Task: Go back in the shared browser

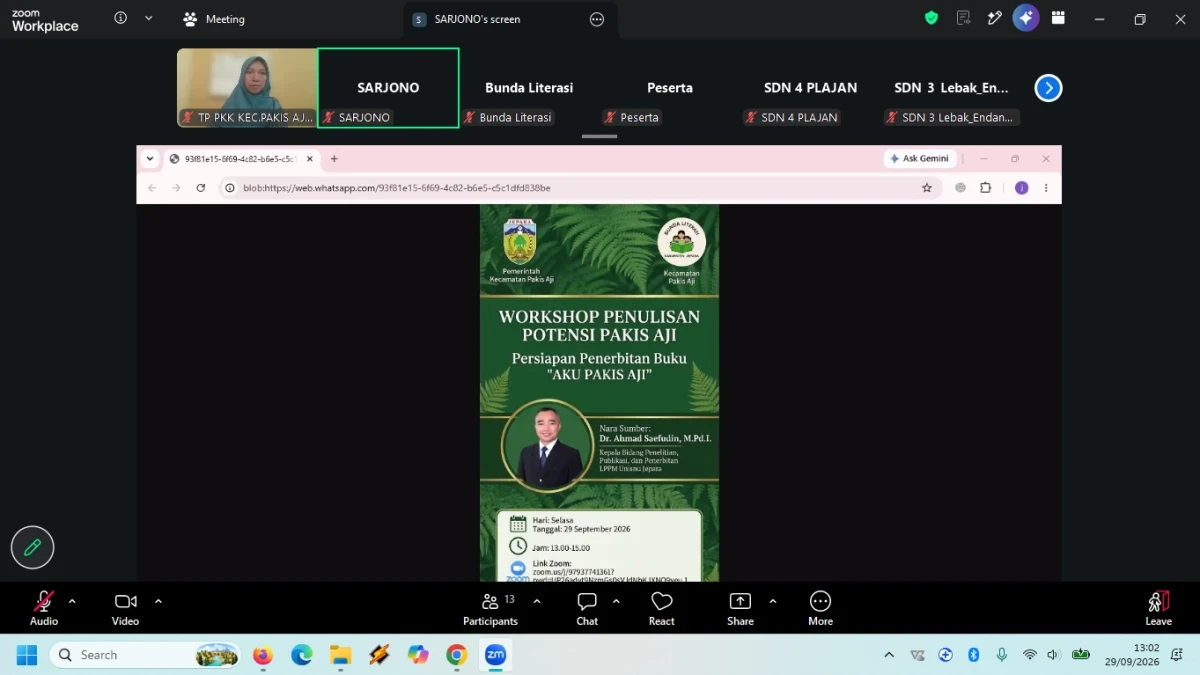Action: tap(152, 188)
